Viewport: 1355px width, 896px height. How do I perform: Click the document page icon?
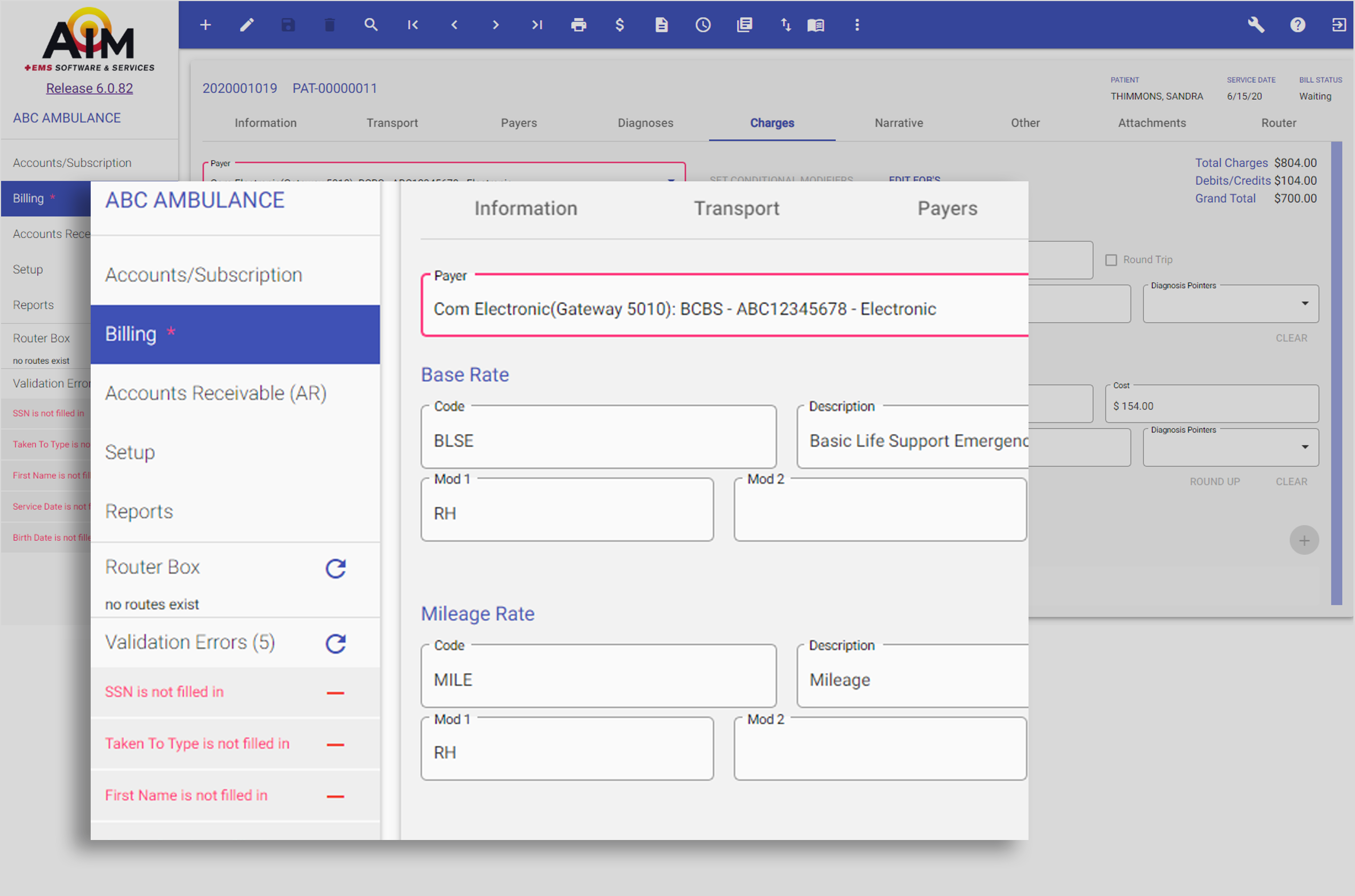point(661,25)
